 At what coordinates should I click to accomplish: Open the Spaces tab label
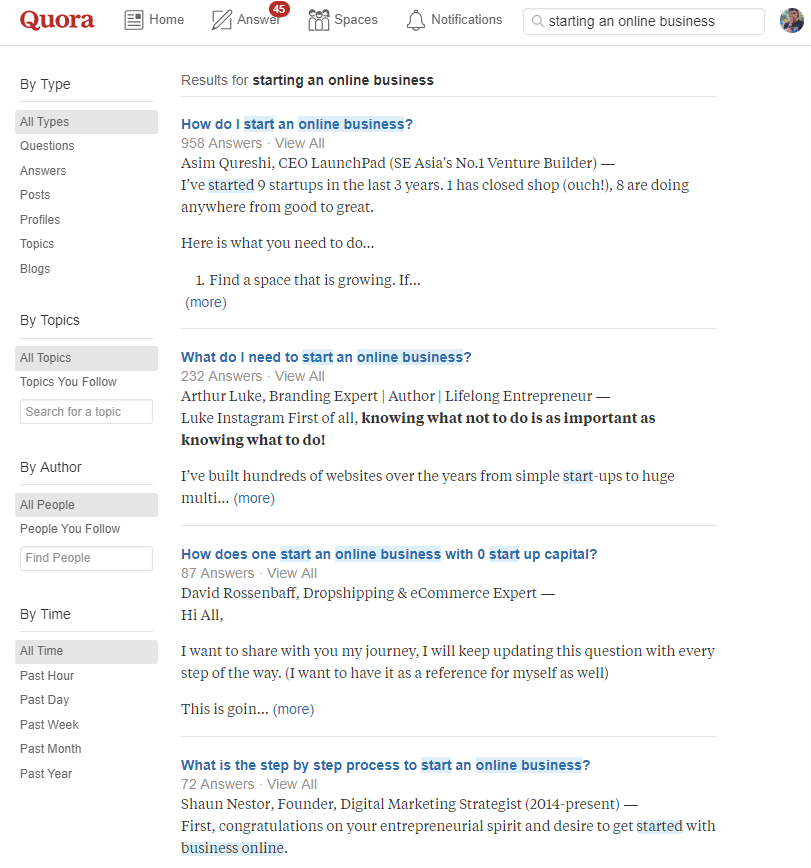click(356, 20)
